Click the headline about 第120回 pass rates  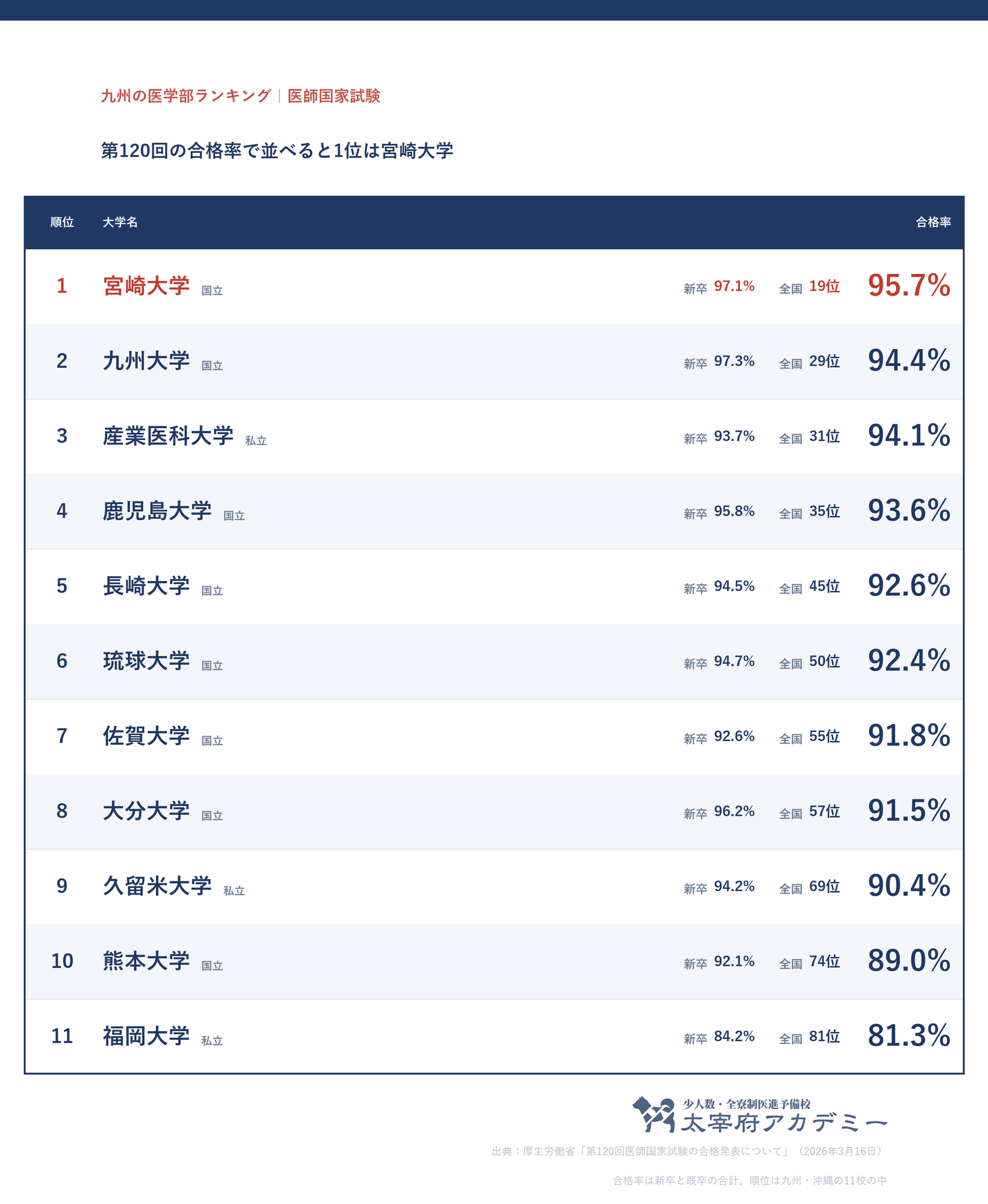[x=277, y=150]
